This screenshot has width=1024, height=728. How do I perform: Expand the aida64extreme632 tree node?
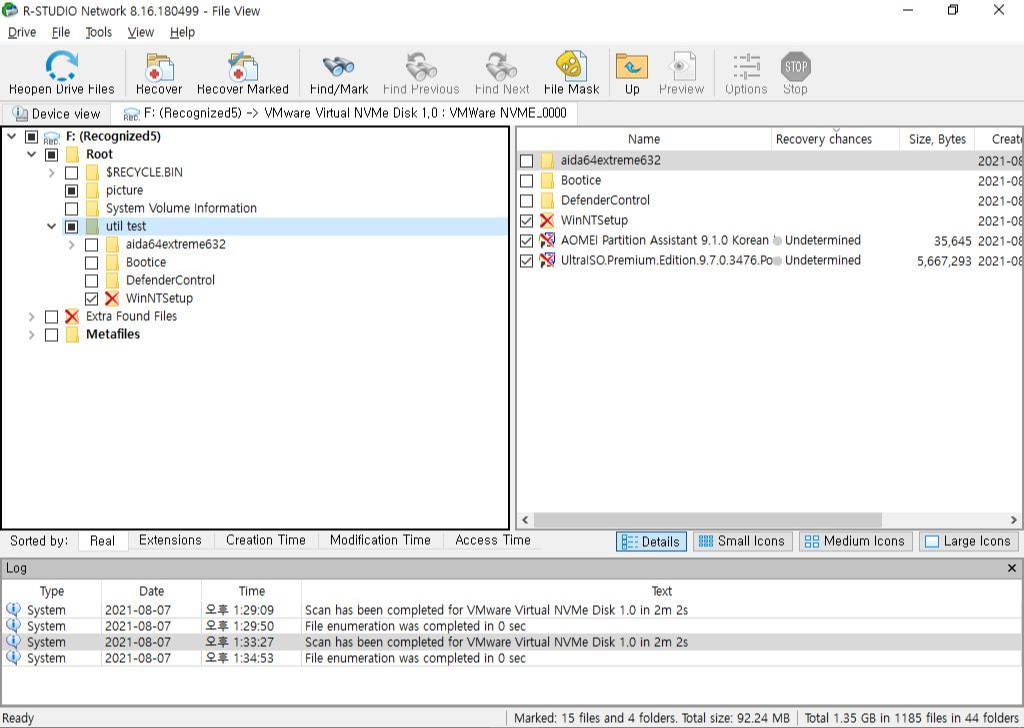(71, 245)
